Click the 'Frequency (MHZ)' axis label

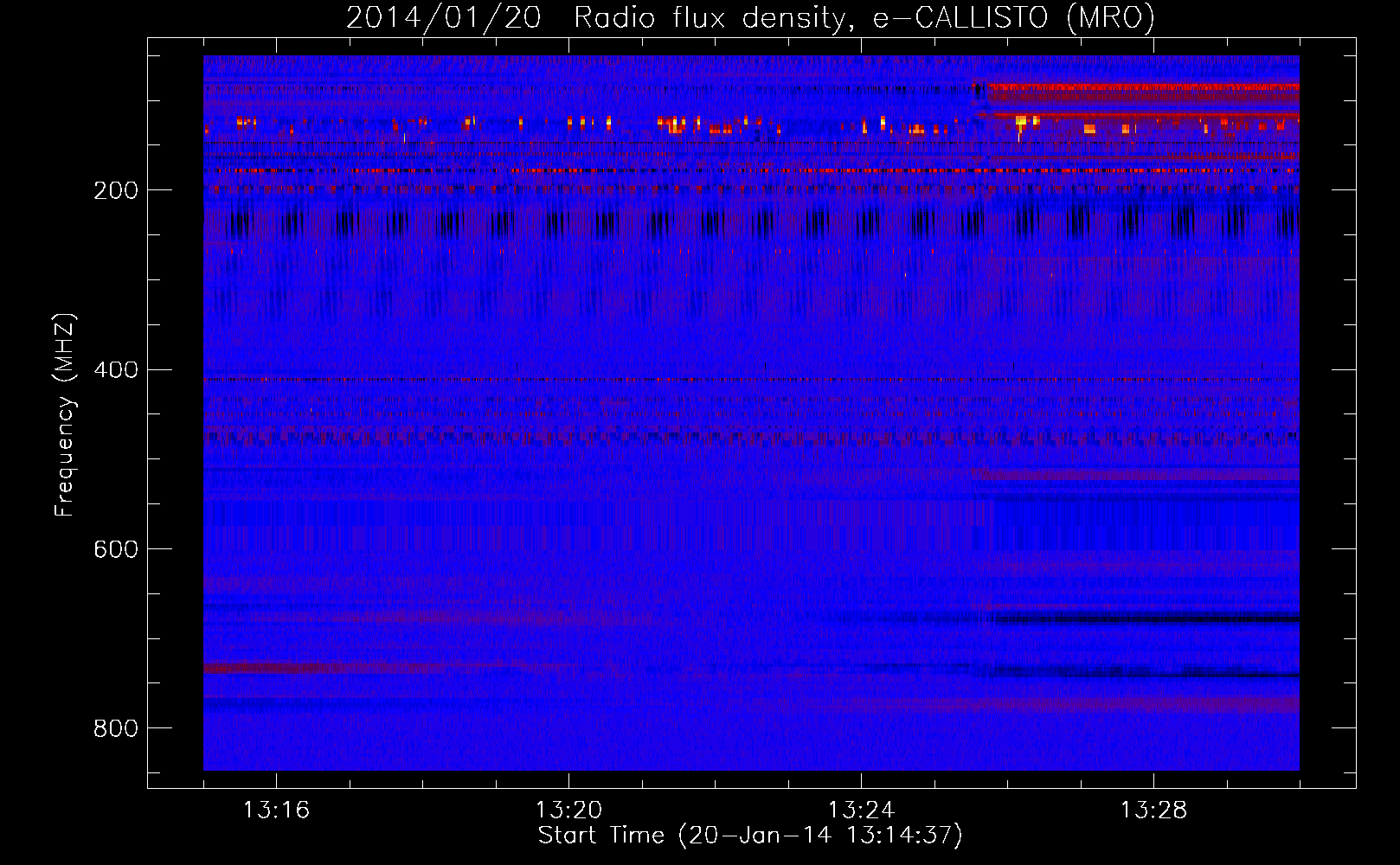pos(65,414)
